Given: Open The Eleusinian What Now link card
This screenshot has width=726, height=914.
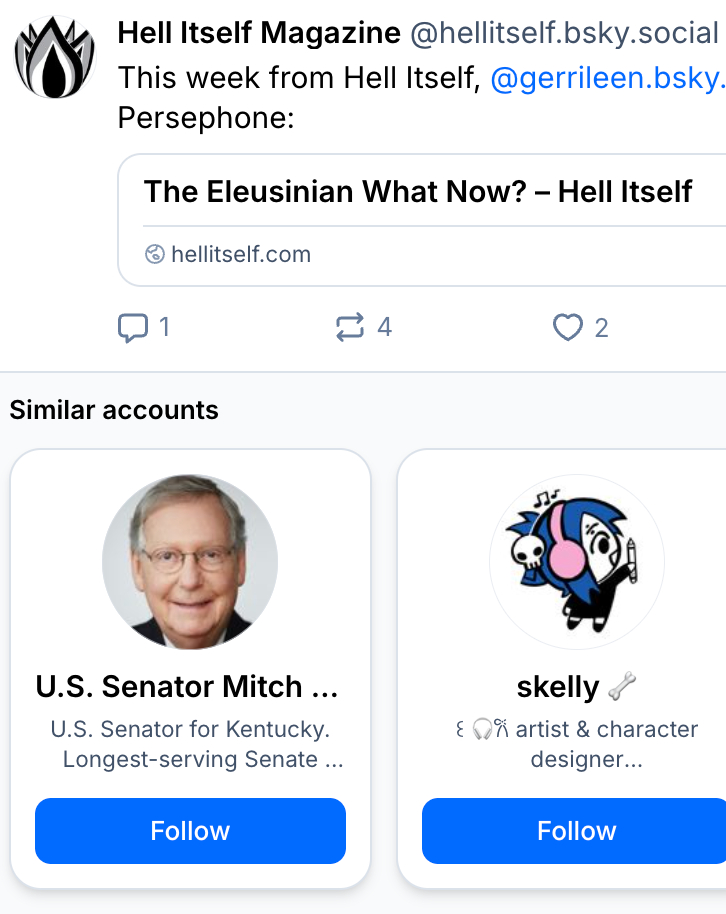Looking at the screenshot, I should (x=418, y=192).
